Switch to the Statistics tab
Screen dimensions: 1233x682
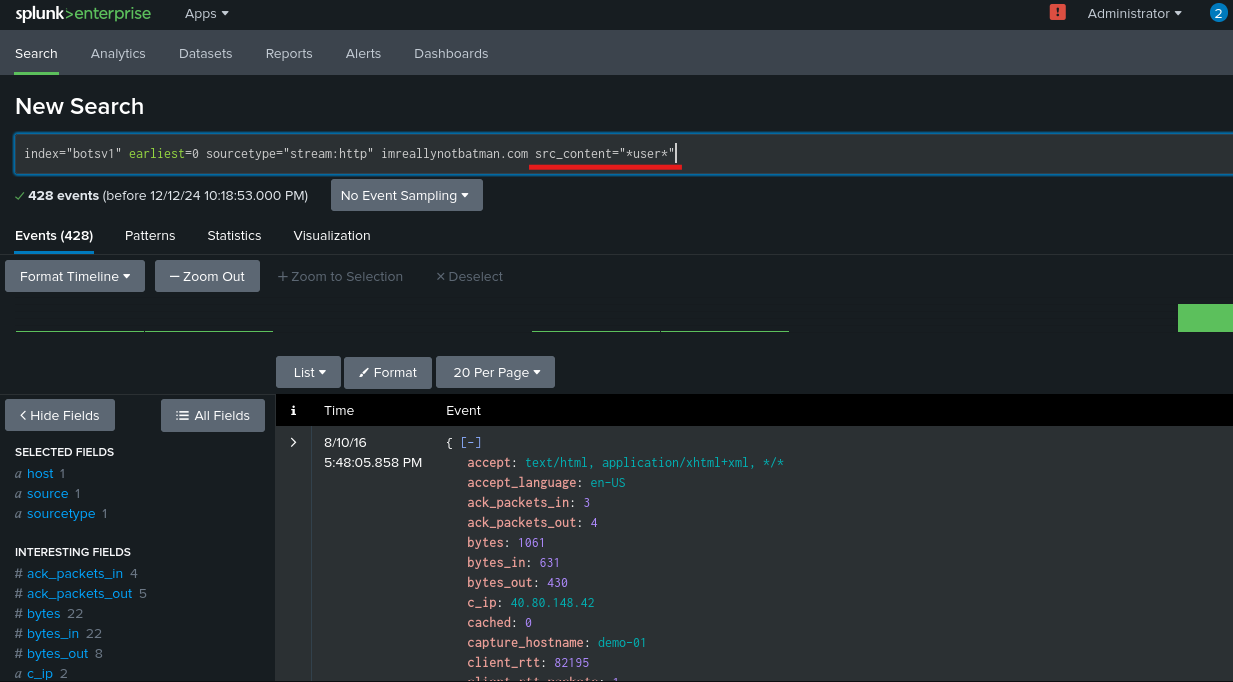(x=234, y=236)
